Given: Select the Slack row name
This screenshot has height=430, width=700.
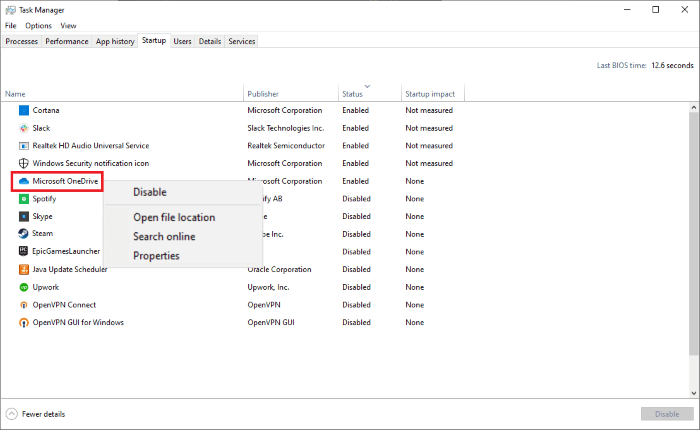Looking at the screenshot, I should (42, 128).
